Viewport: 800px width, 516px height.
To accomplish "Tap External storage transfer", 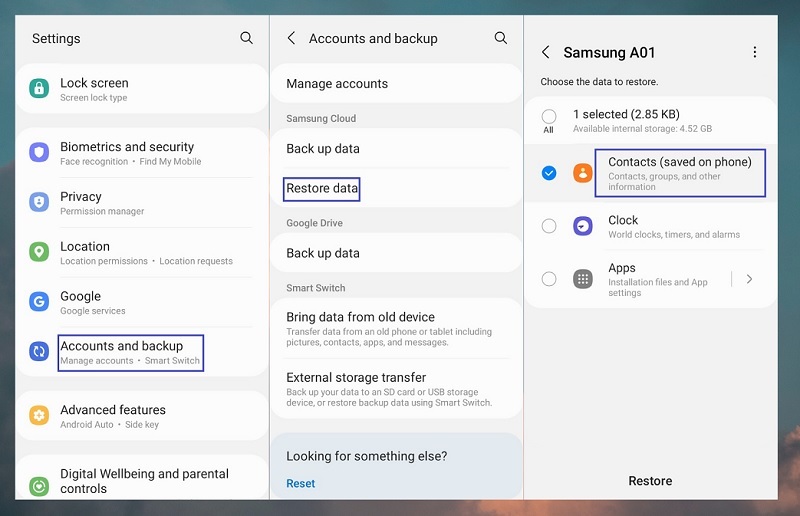I will tap(396, 389).
